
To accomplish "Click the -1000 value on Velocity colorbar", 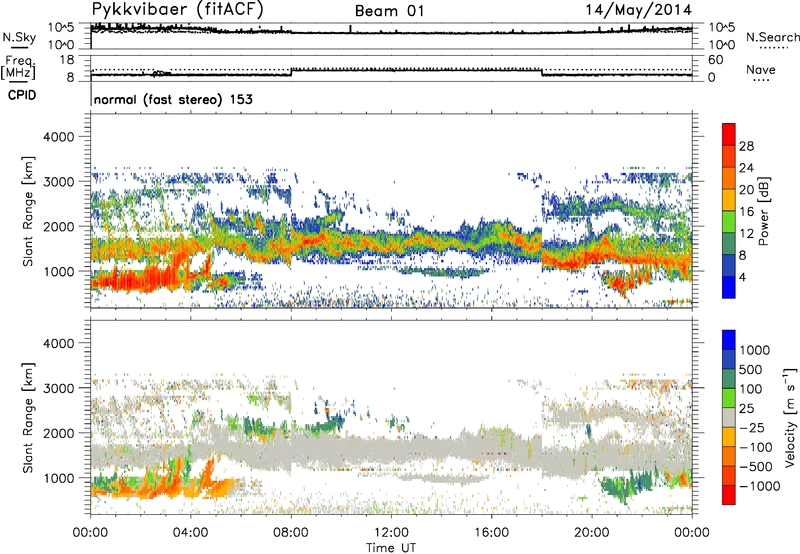I will click(760, 486).
